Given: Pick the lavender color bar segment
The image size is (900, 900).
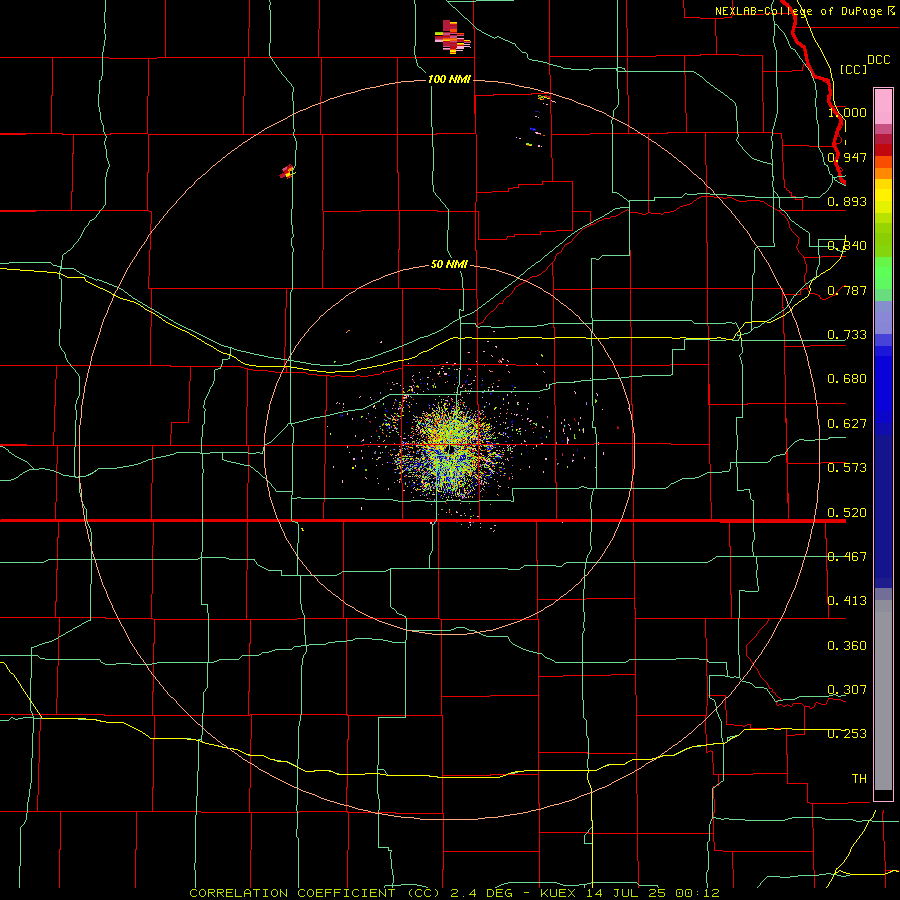Looking at the screenshot, I should pos(883,317).
